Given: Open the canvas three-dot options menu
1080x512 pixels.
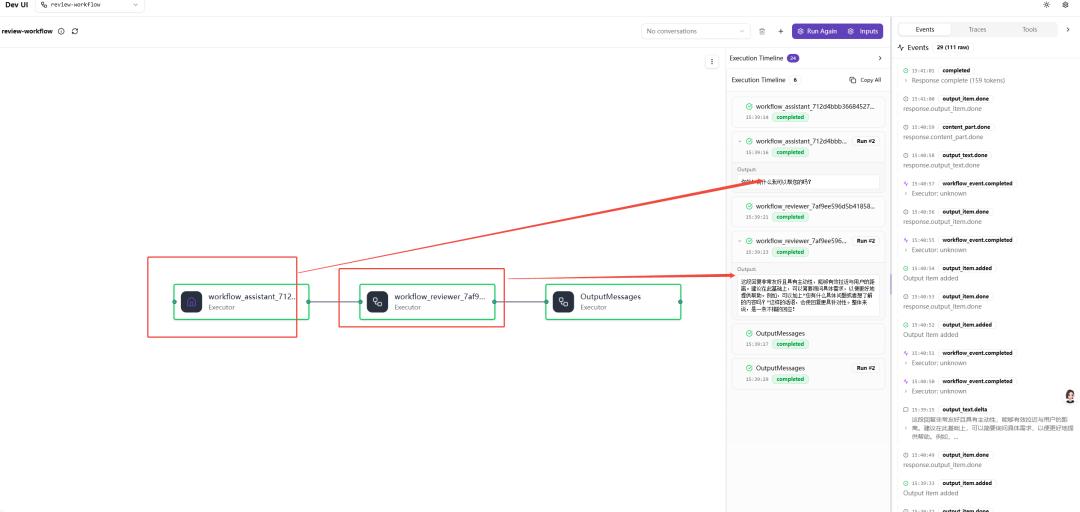Looking at the screenshot, I should pos(712,61).
